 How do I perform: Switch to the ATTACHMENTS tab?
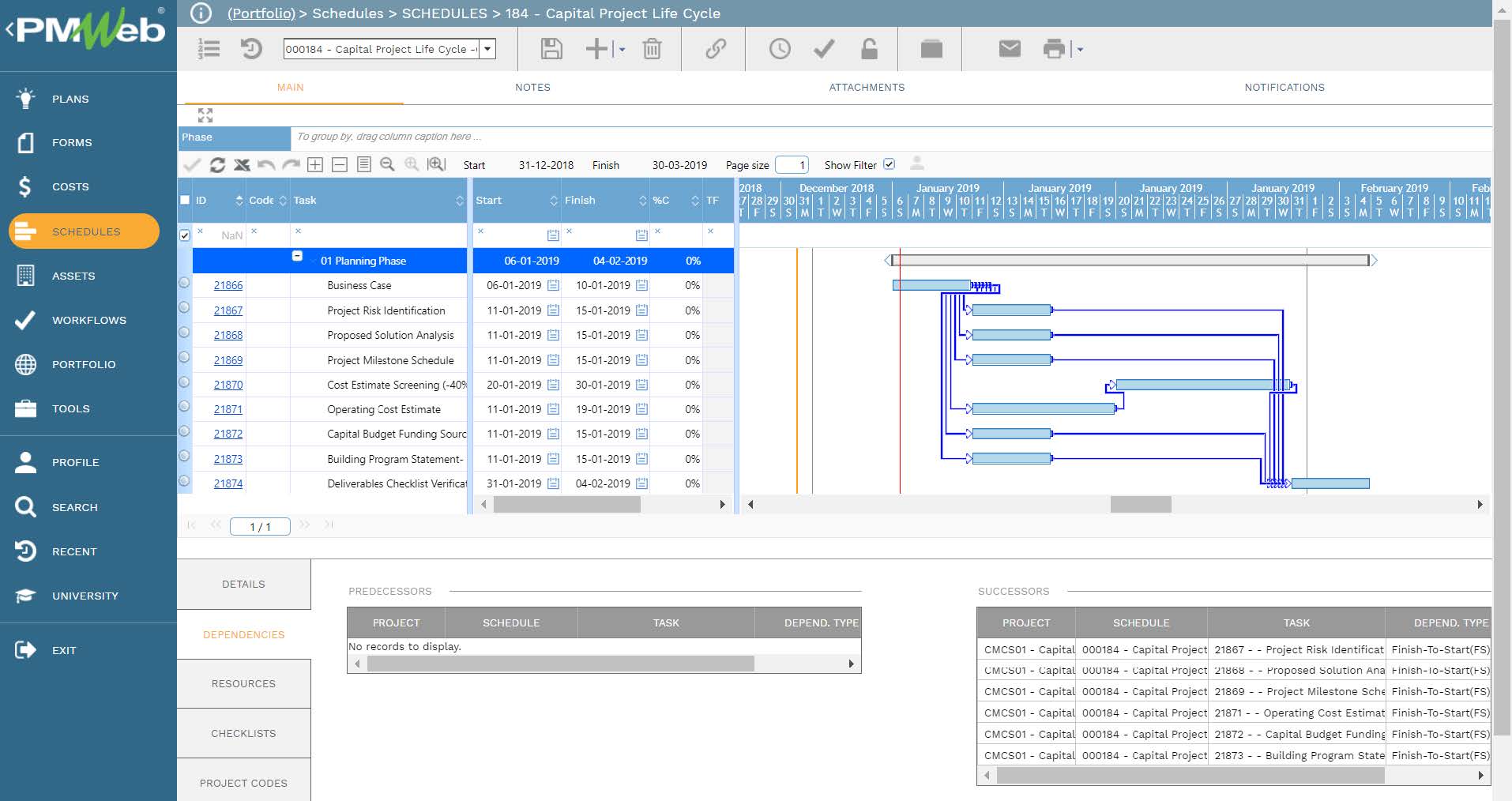(867, 88)
